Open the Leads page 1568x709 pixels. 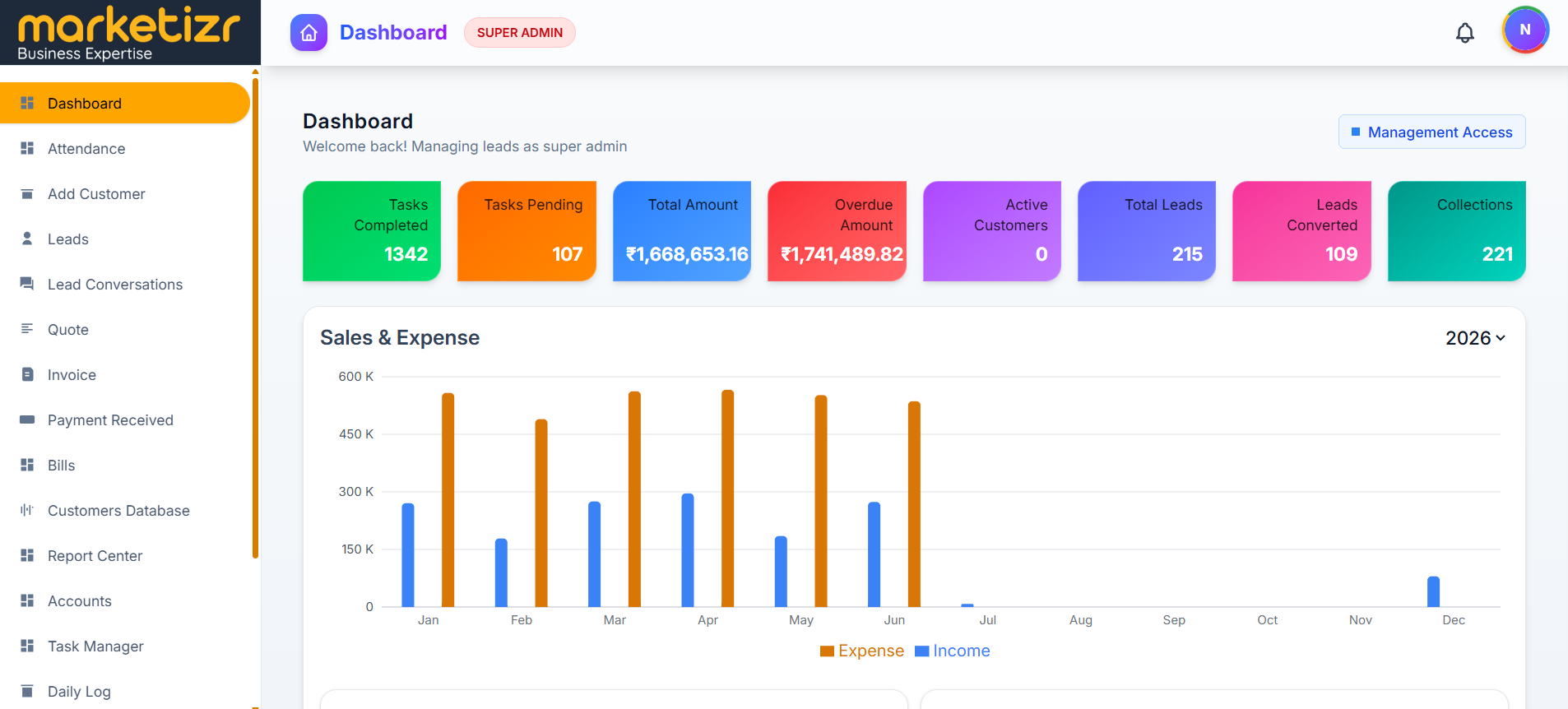pyautogui.click(x=125, y=239)
